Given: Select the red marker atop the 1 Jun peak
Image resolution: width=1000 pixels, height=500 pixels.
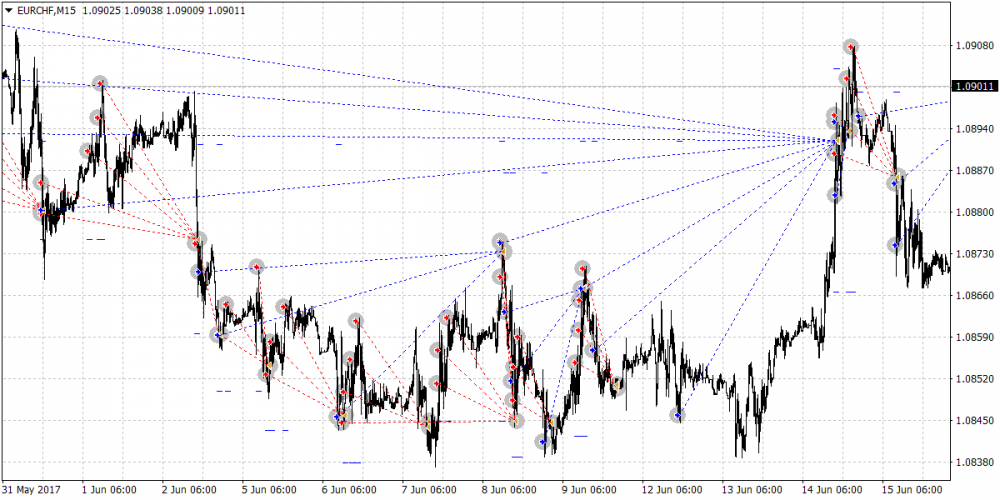Looking at the screenshot, I should point(99,83).
